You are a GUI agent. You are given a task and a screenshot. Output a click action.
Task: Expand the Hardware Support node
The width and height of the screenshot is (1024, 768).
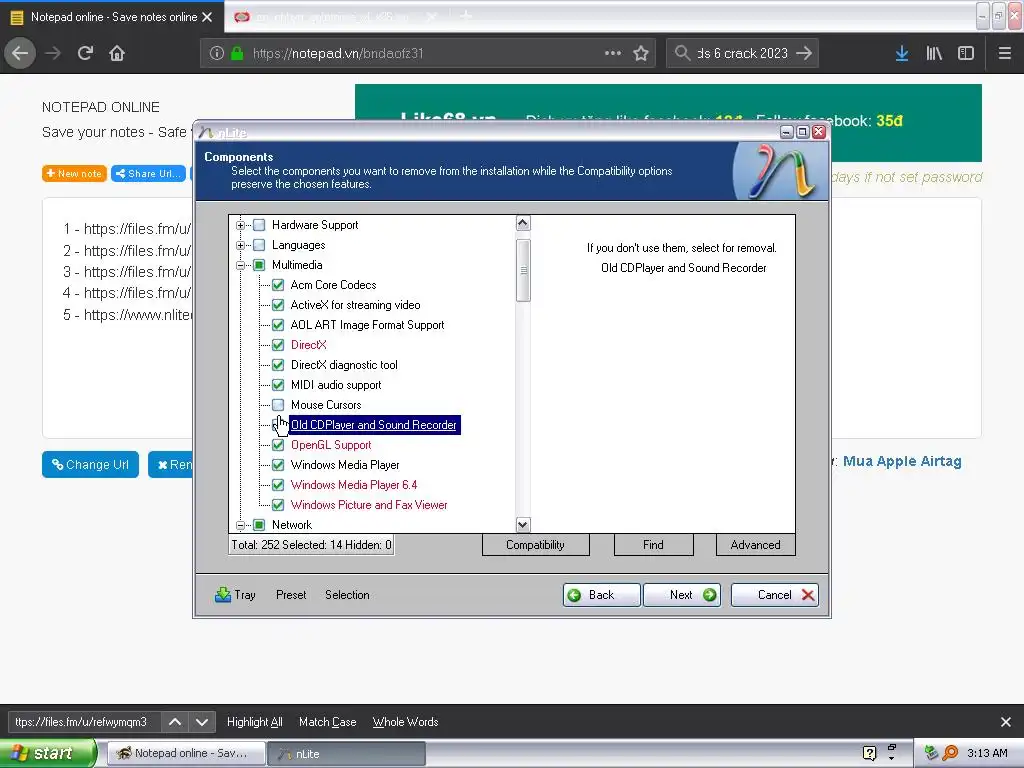pos(240,225)
